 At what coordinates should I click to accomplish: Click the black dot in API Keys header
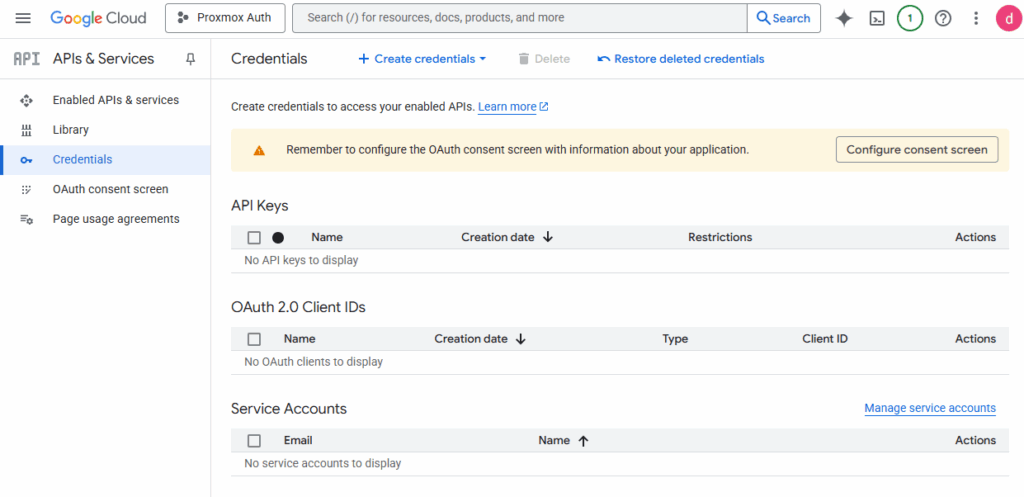pos(278,238)
